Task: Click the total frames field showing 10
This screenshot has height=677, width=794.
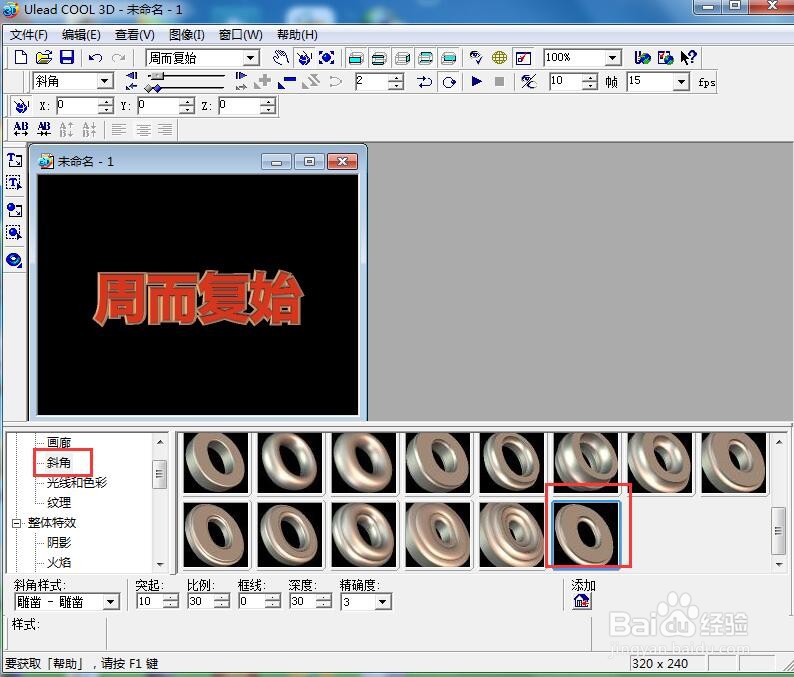Action: click(x=566, y=81)
